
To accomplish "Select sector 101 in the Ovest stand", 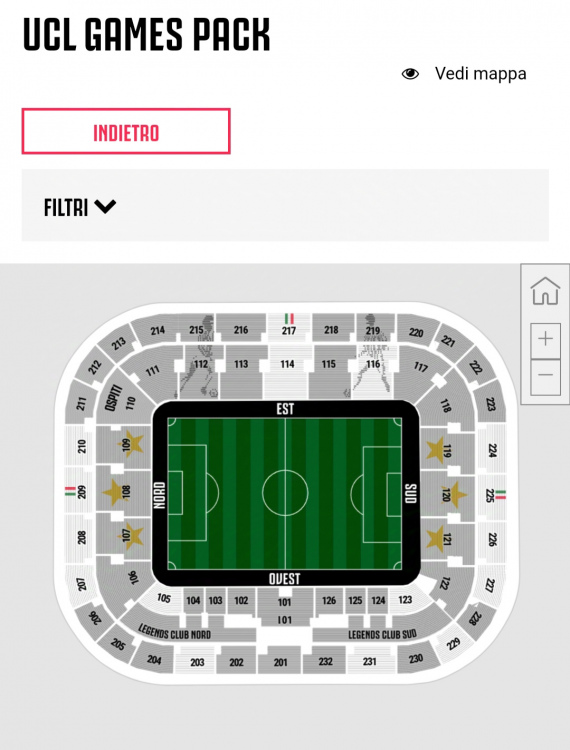I will [285, 607].
